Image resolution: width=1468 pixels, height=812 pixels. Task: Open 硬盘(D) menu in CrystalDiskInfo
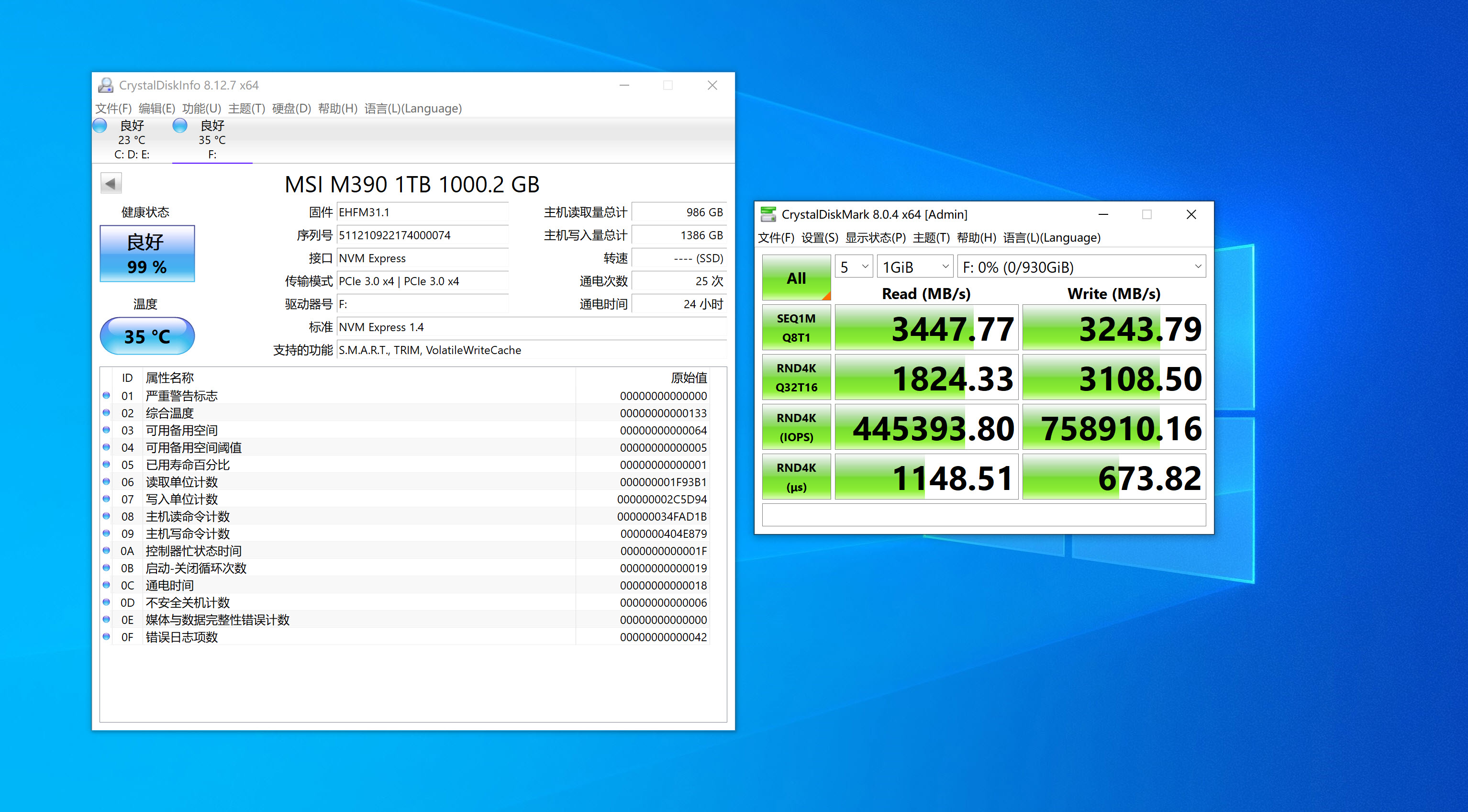point(291,108)
